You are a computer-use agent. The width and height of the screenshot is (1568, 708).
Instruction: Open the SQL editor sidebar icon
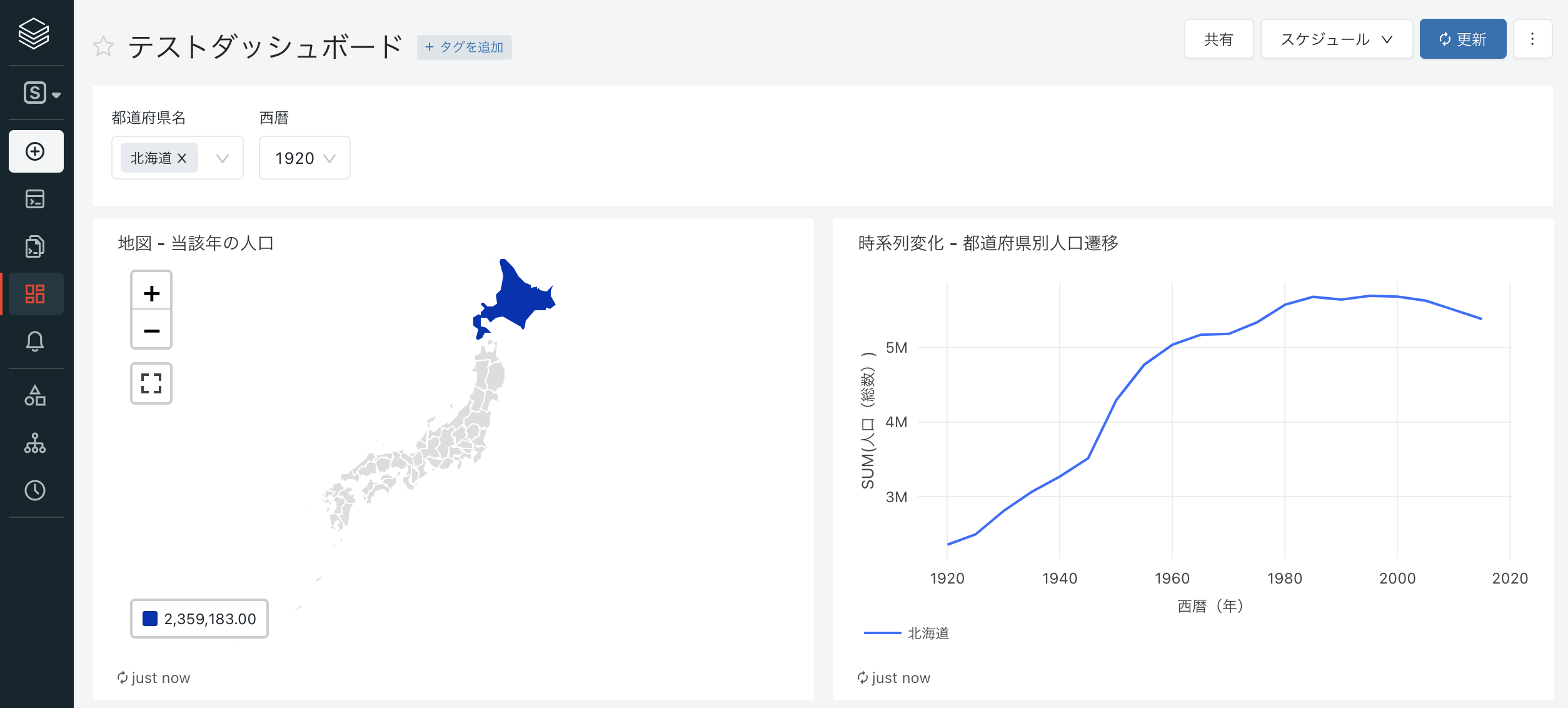click(35, 199)
